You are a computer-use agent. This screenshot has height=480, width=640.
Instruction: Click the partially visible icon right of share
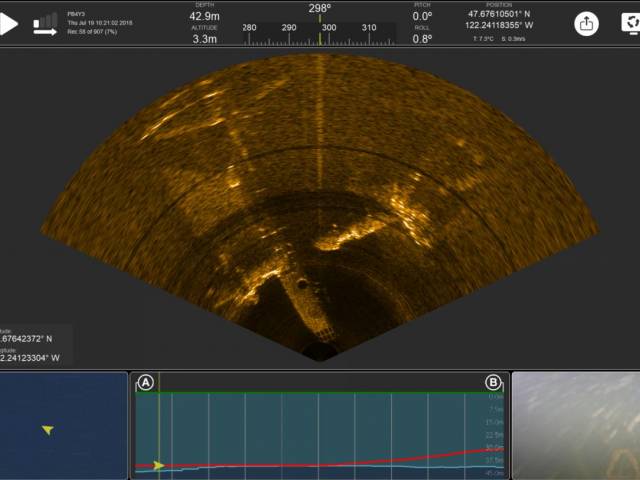tap(630, 23)
